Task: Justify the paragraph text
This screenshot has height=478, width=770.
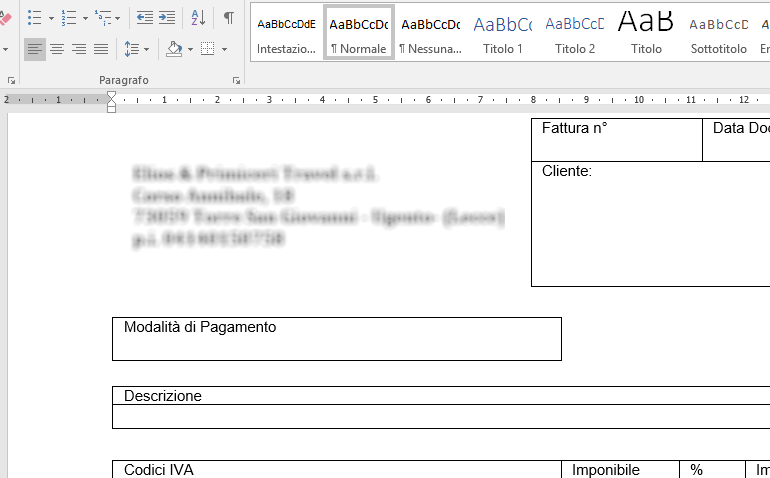Action: 101,48
